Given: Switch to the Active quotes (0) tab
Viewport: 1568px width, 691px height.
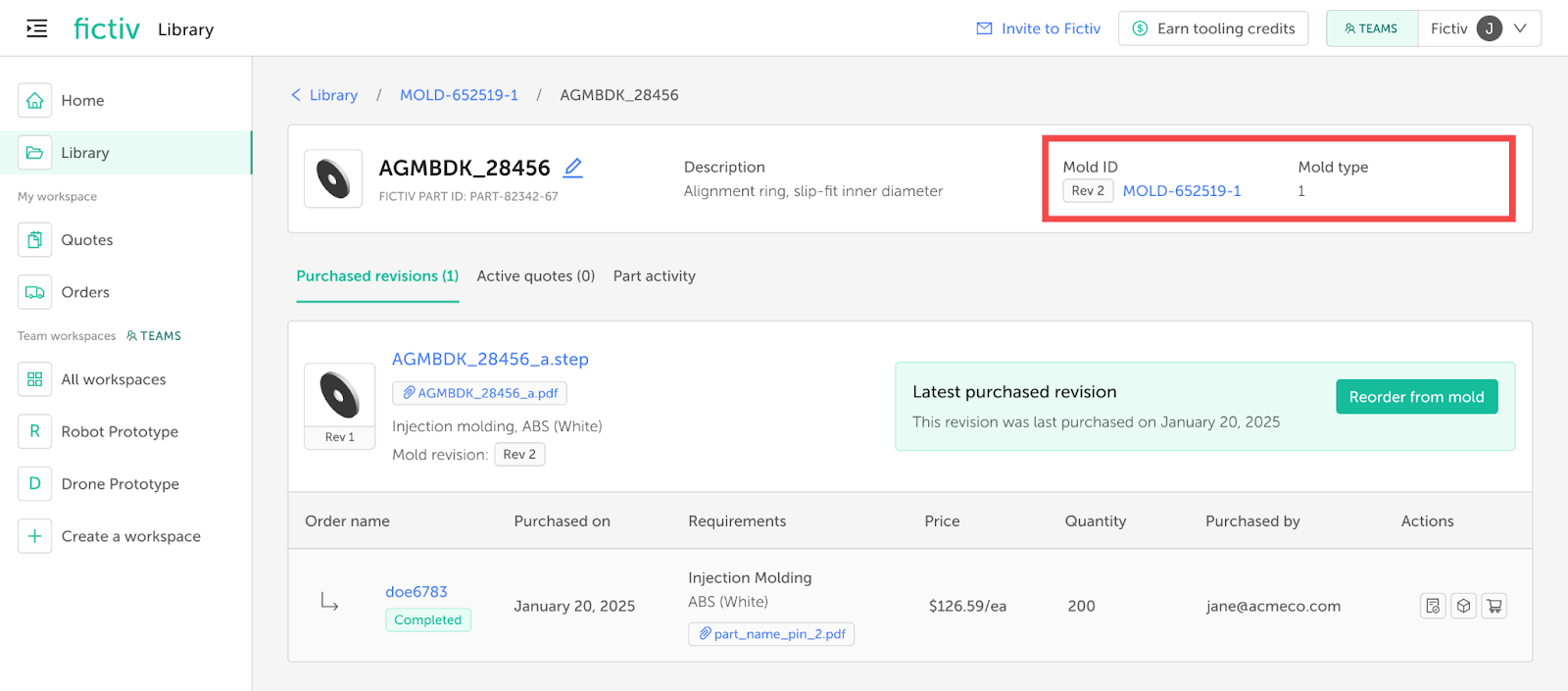Looking at the screenshot, I should (535, 276).
